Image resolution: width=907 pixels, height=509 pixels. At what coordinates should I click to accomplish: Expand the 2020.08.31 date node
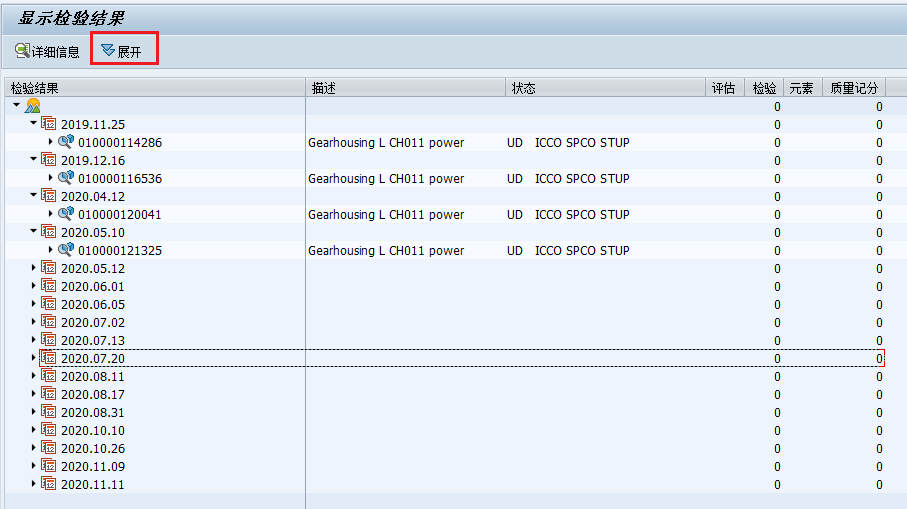coord(34,411)
